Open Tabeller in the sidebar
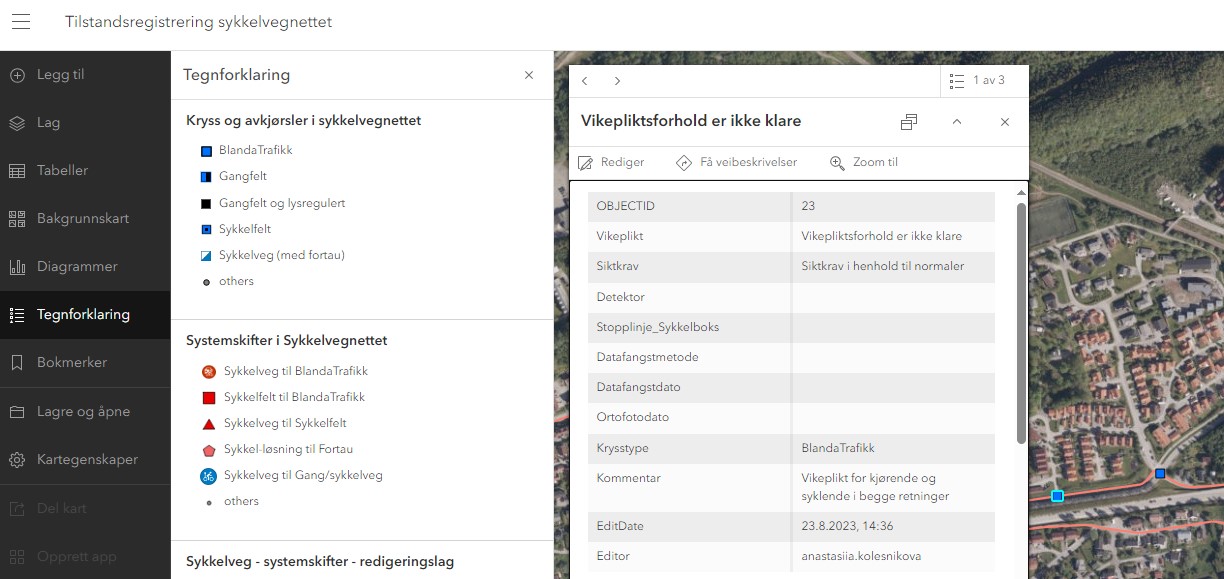The height and width of the screenshot is (579, 1224). [x=62, y=171]
